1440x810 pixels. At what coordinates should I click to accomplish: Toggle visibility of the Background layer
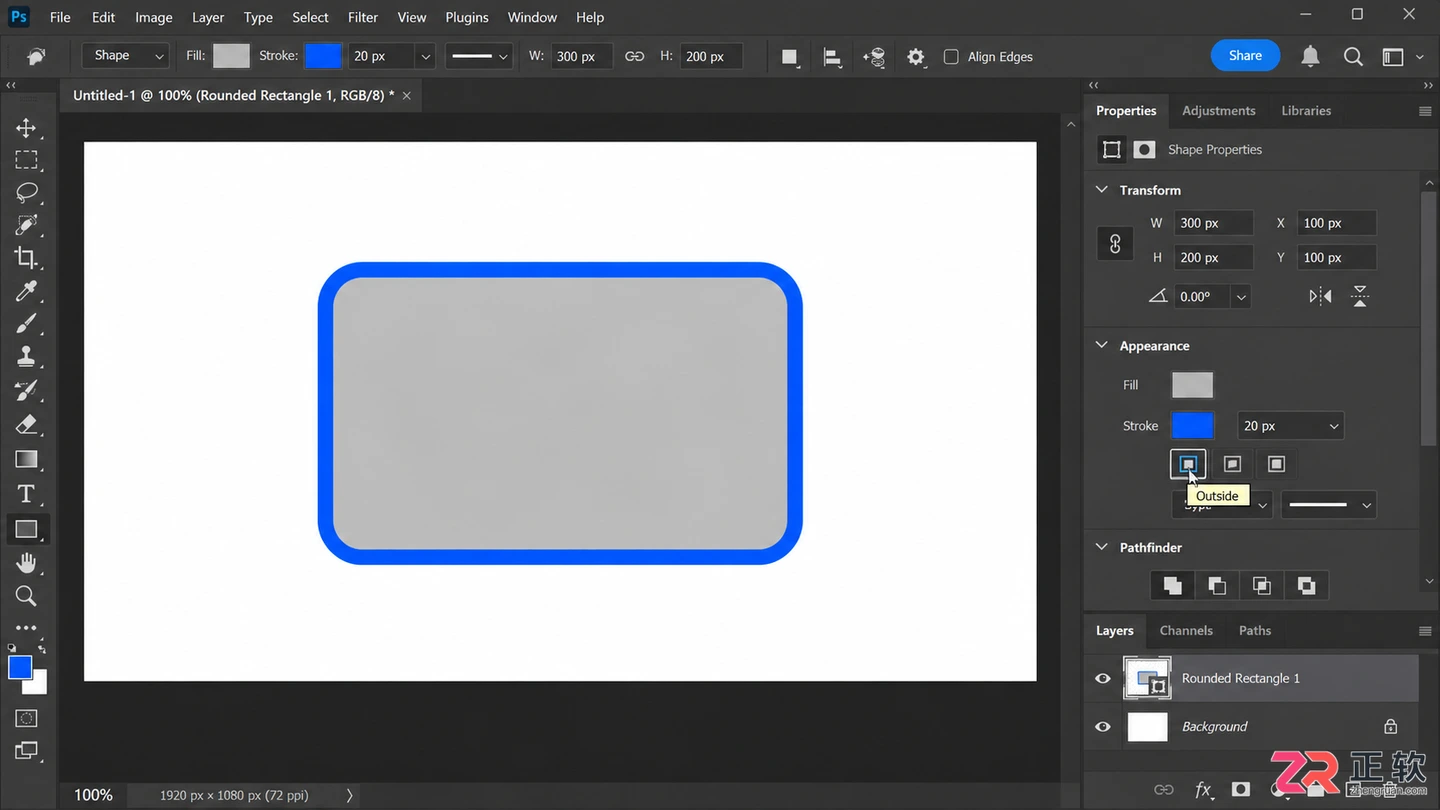click(1103, 726)
